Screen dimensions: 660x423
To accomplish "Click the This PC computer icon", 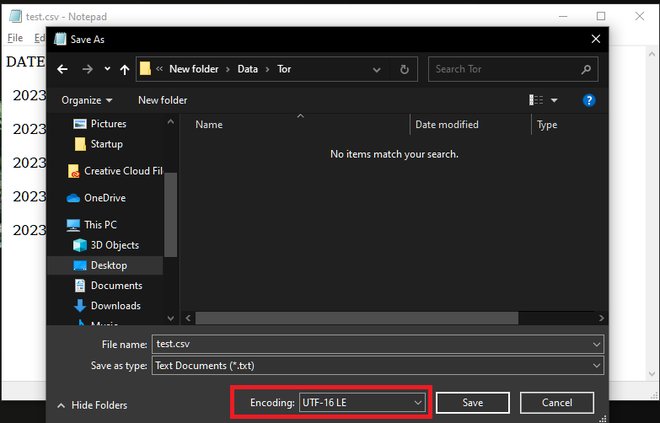I will [73, 225].
